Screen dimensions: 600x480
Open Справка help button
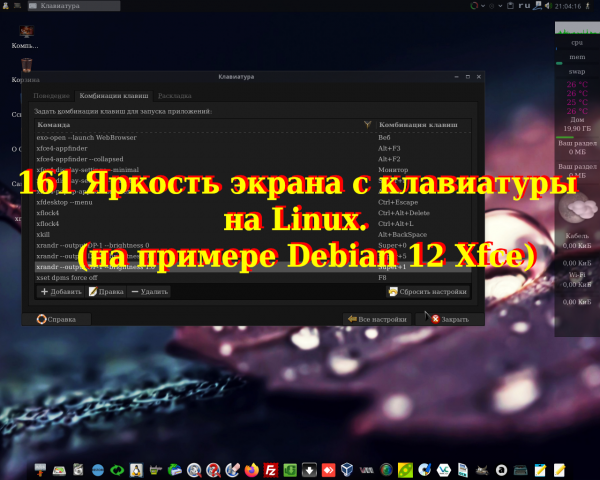point(56,319)
